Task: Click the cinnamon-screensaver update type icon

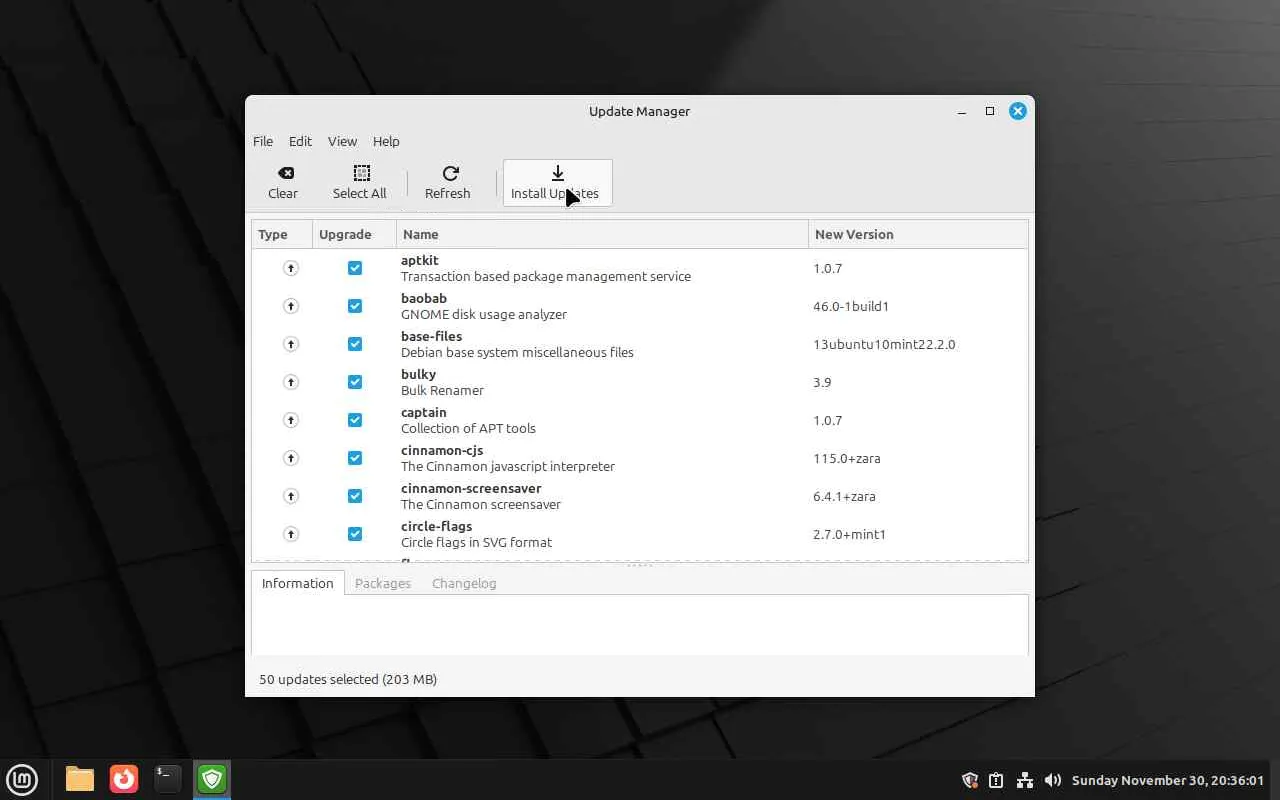Action: point(291,496)
